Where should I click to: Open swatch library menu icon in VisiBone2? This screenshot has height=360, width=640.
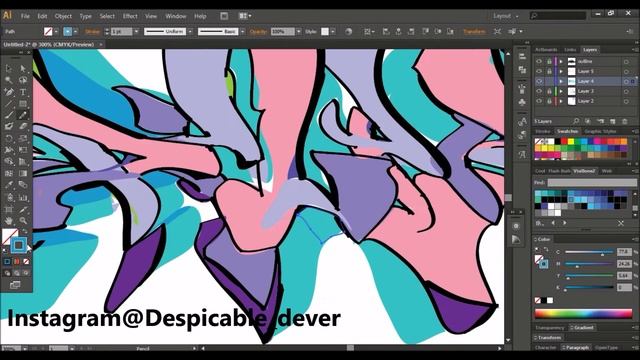[x=540, y=223]
